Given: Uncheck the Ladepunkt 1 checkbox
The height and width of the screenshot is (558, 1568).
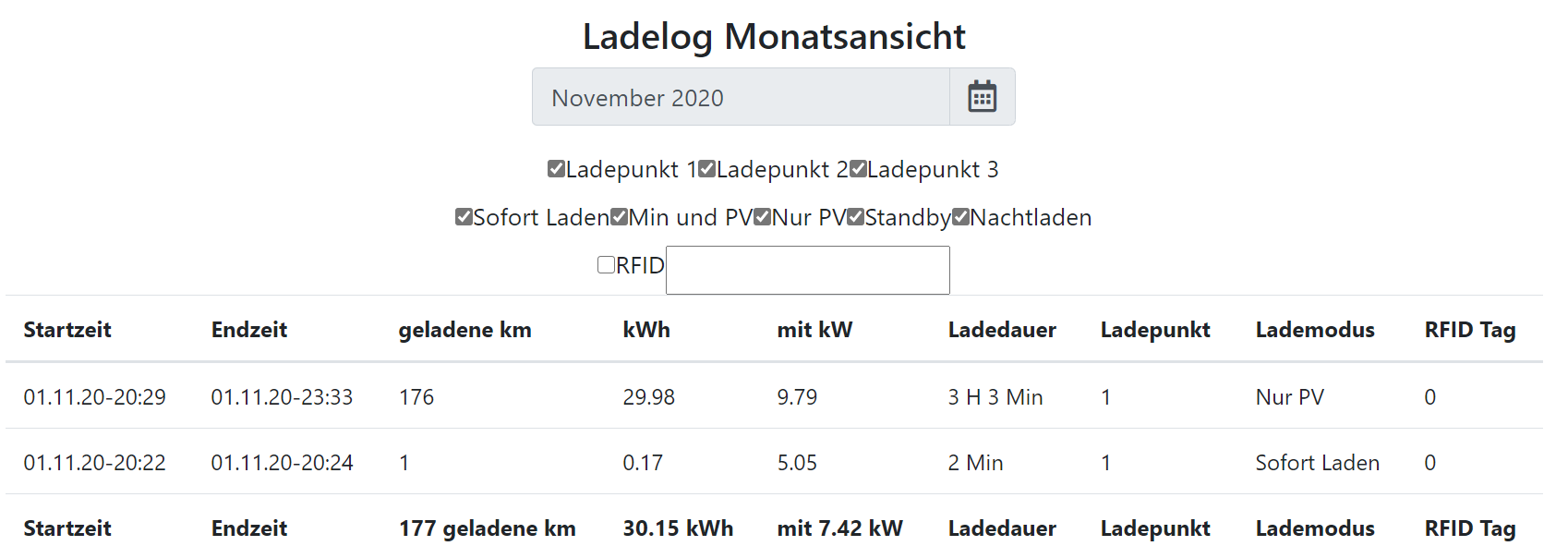Looking at the screenshot, I should coord(556,168).
